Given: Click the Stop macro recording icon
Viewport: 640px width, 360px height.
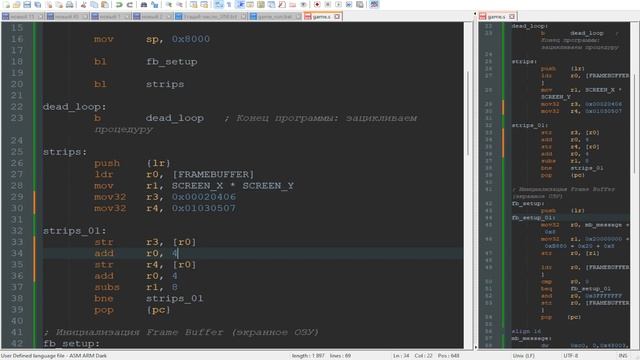Looking at the screenshot, I should pos(328,4).
